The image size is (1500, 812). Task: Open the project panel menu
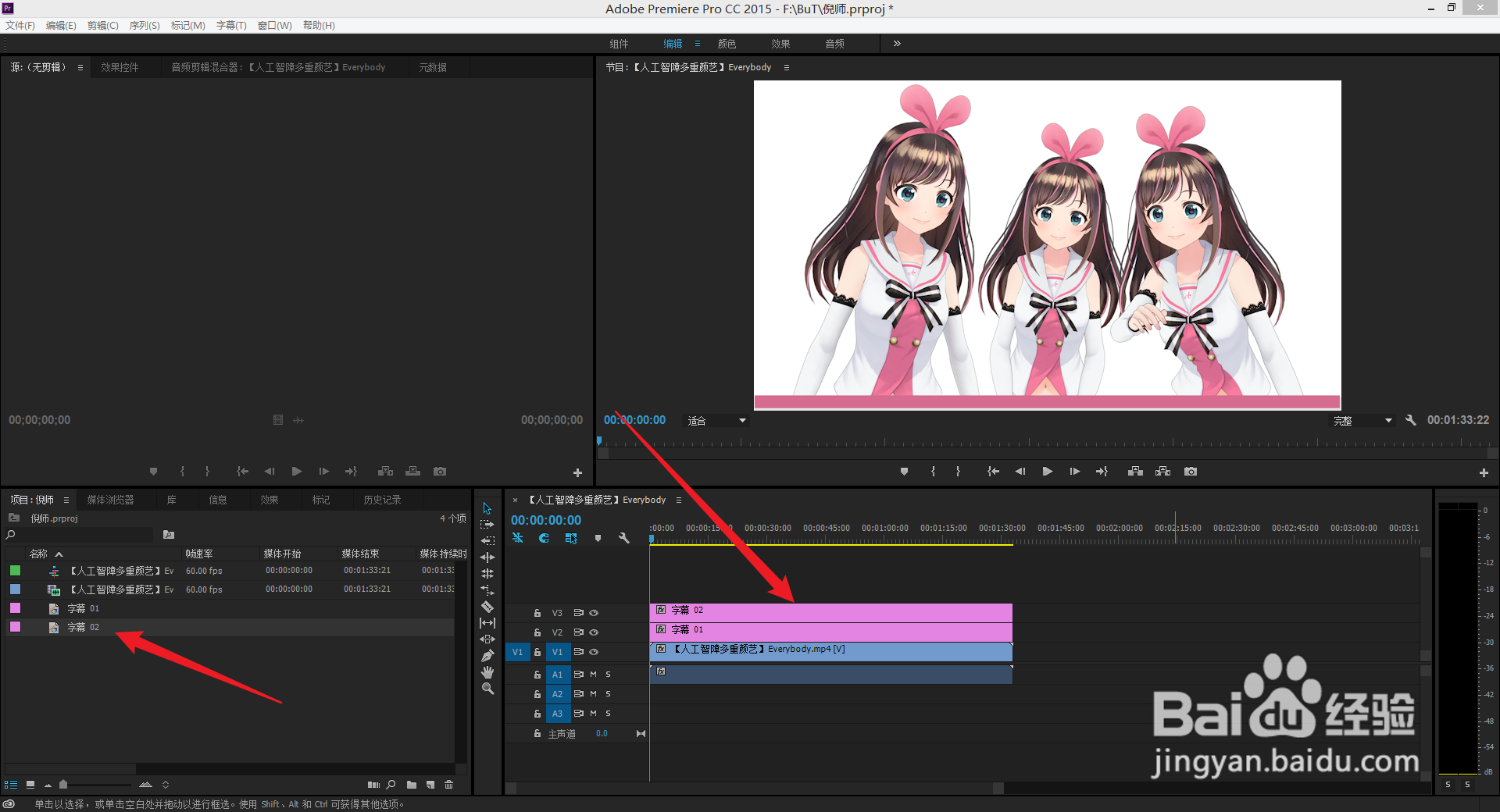66,500
